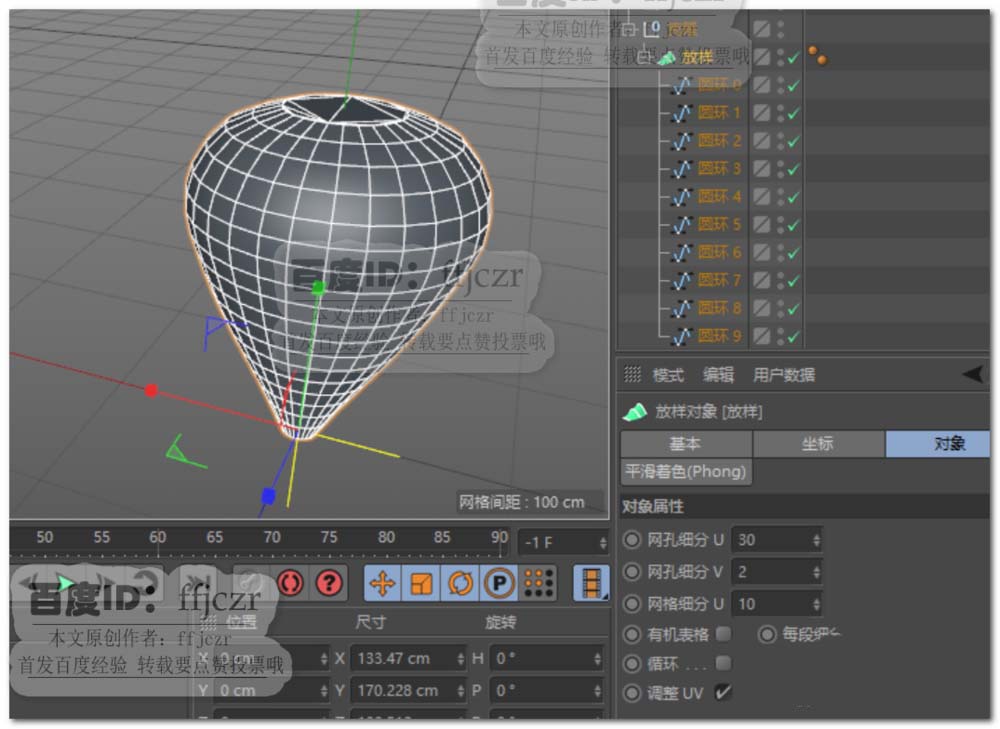Click the Rotation key toggle icon
Viewport: 1000px width, 729px height.
pos(460,583)
